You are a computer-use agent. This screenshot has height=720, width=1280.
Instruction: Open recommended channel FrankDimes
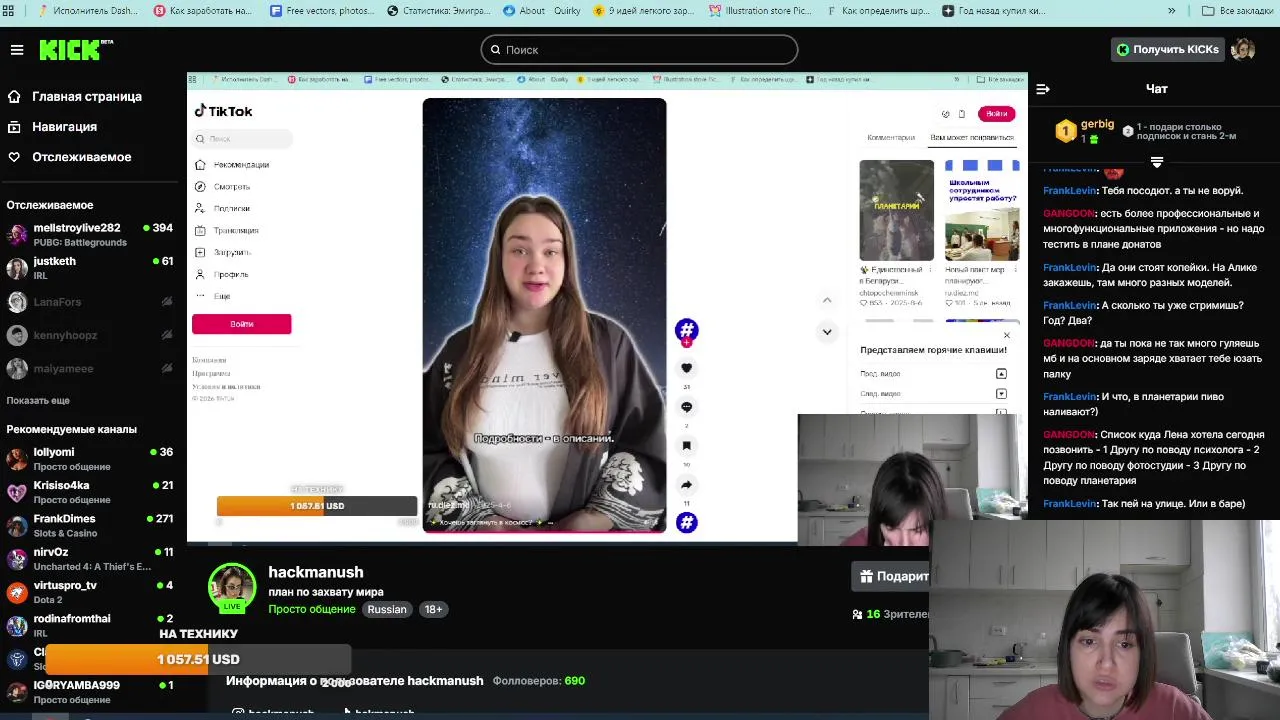click(x=91, y=525)
